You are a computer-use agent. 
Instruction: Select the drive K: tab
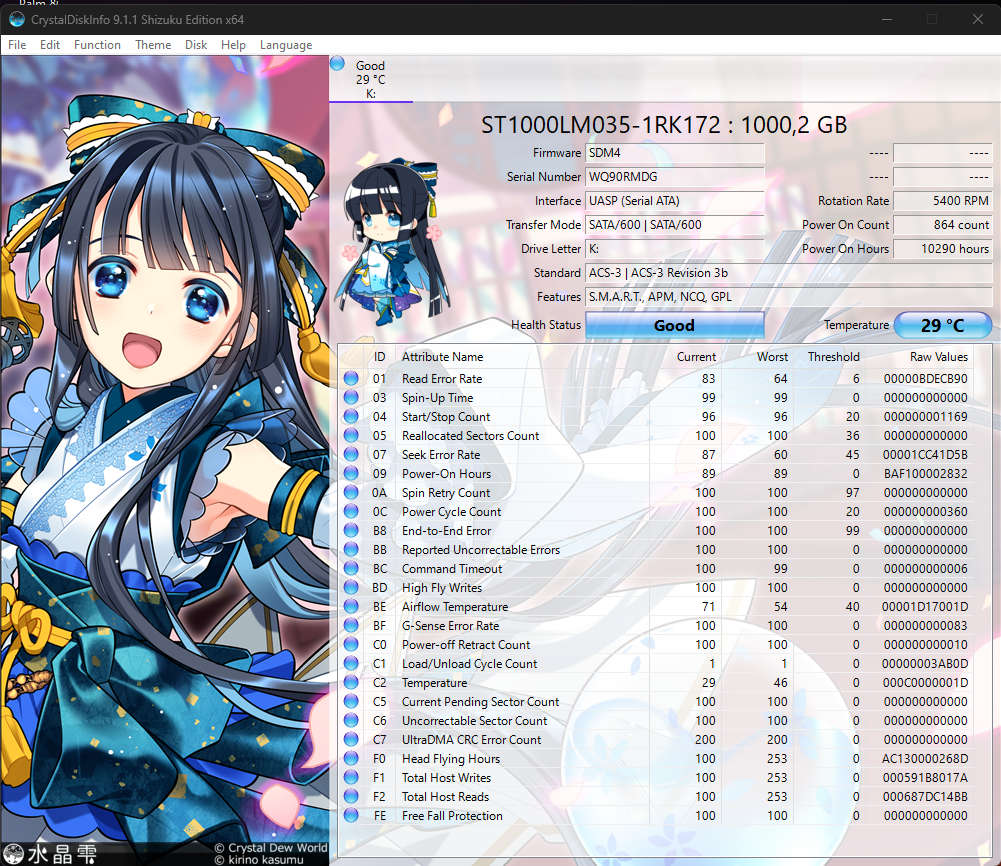pyautogui.click(x=371, y=78)
